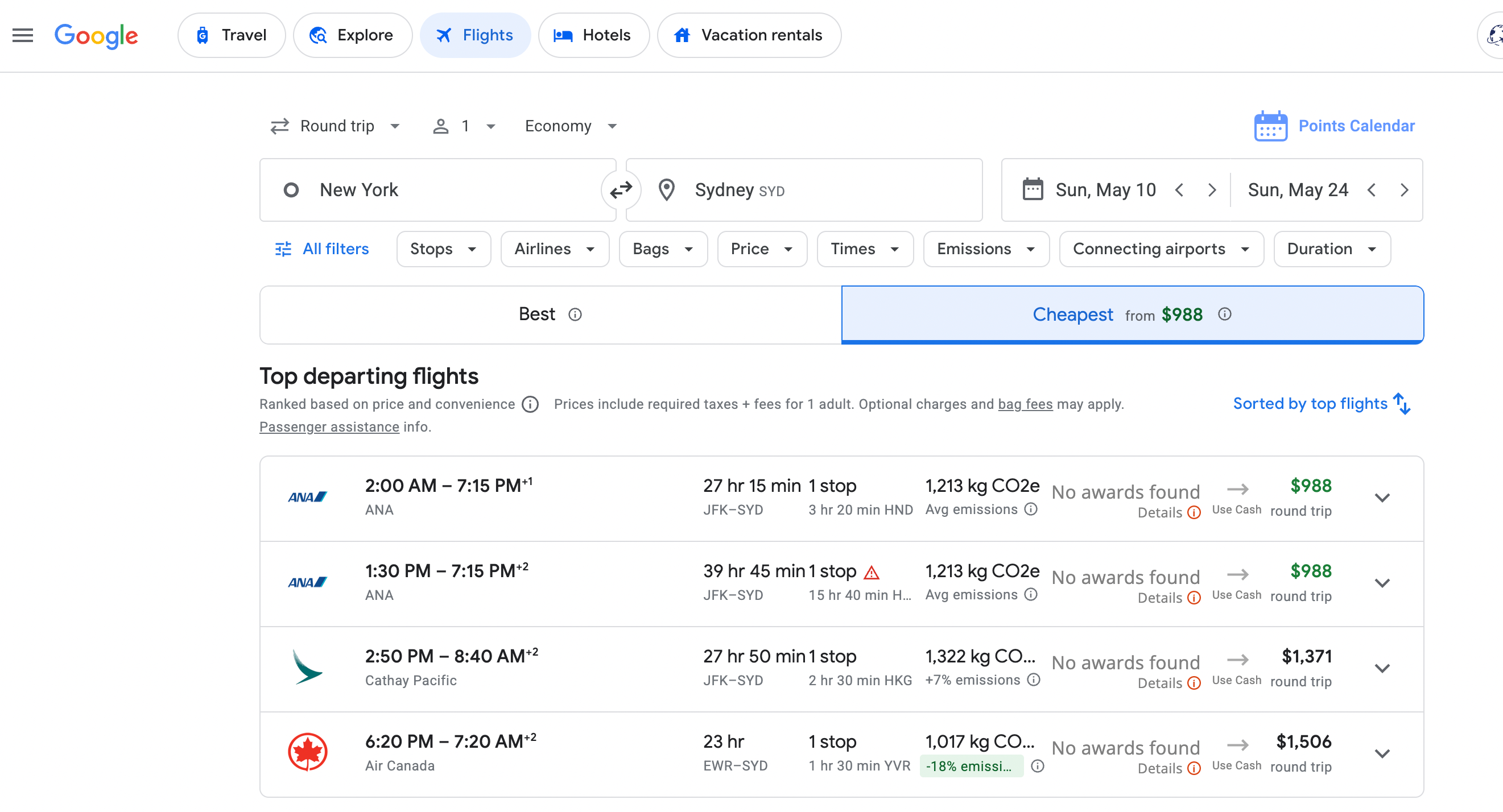Show ranking info next to price and convenience
1503x812 pixels.
[530, 404]
